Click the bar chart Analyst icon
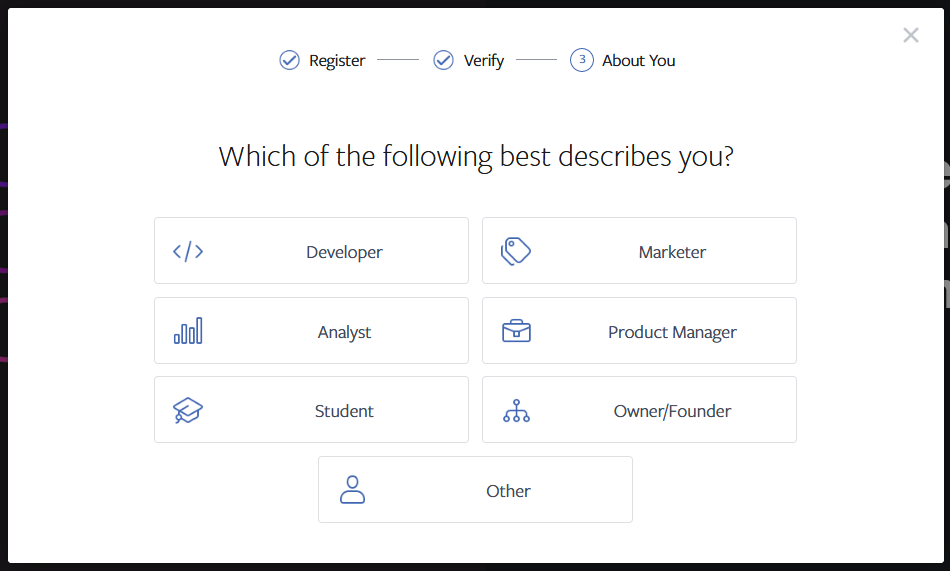Image resolution: width=950 pixels, height=571 pixels. (x=188, y=331)
